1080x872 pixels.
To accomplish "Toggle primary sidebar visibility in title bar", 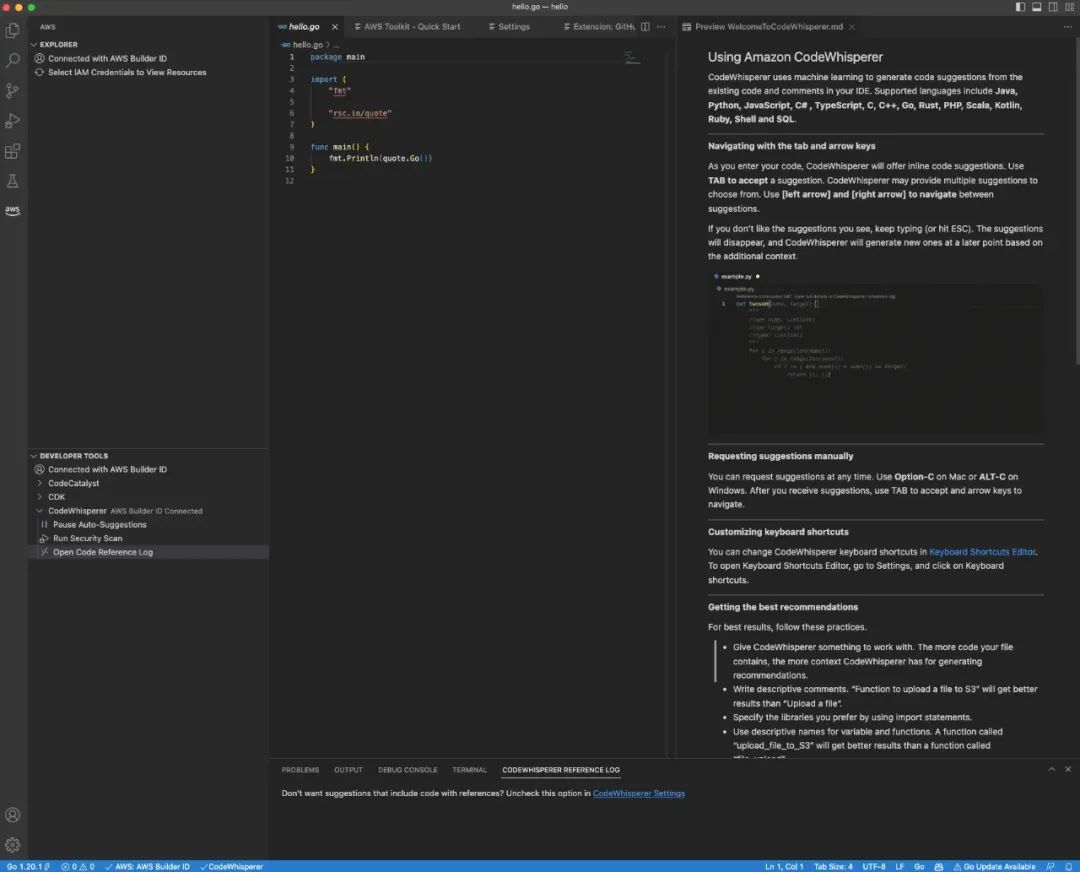I will (x=1020, y=7).
